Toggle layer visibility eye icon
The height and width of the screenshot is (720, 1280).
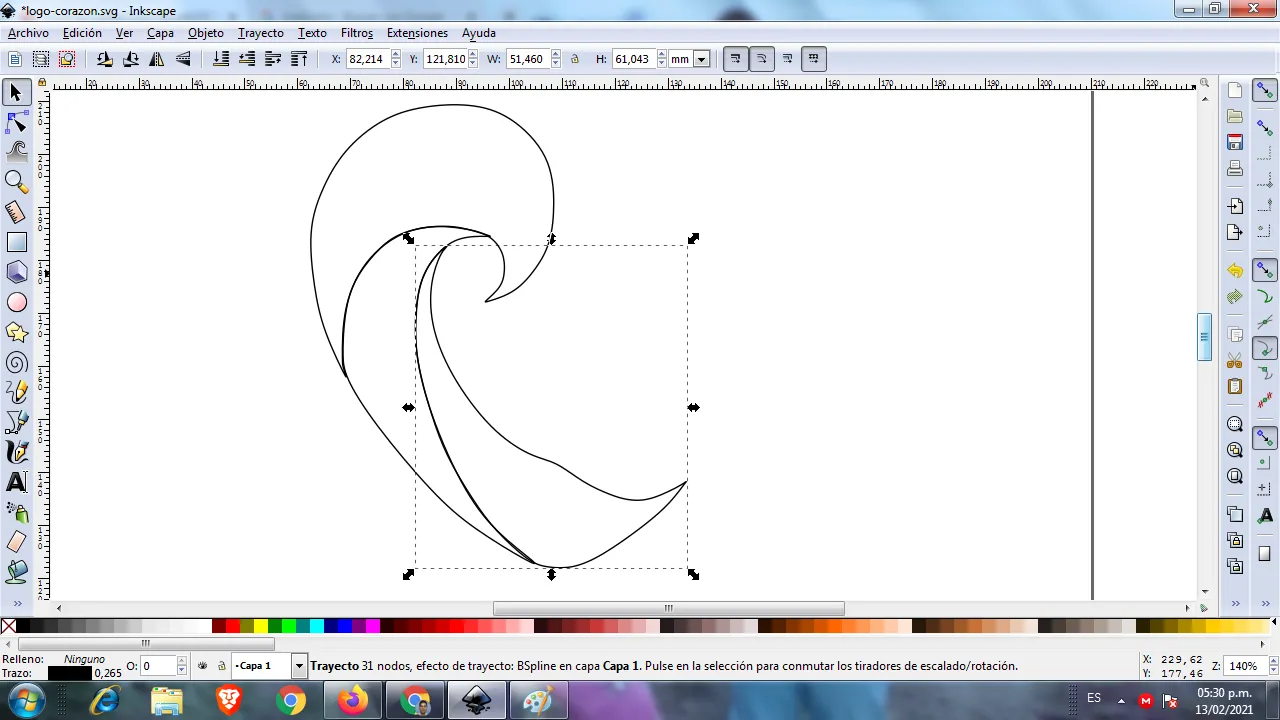point(203,666)
